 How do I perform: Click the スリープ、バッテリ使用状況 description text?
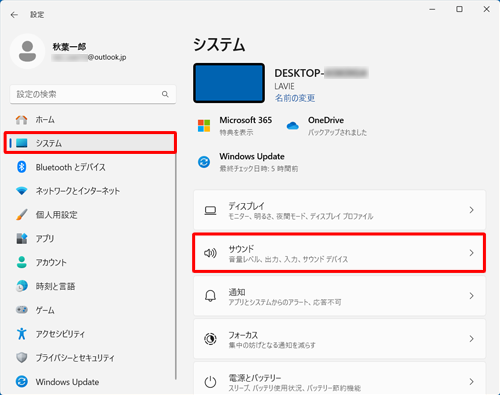(295, 388)
